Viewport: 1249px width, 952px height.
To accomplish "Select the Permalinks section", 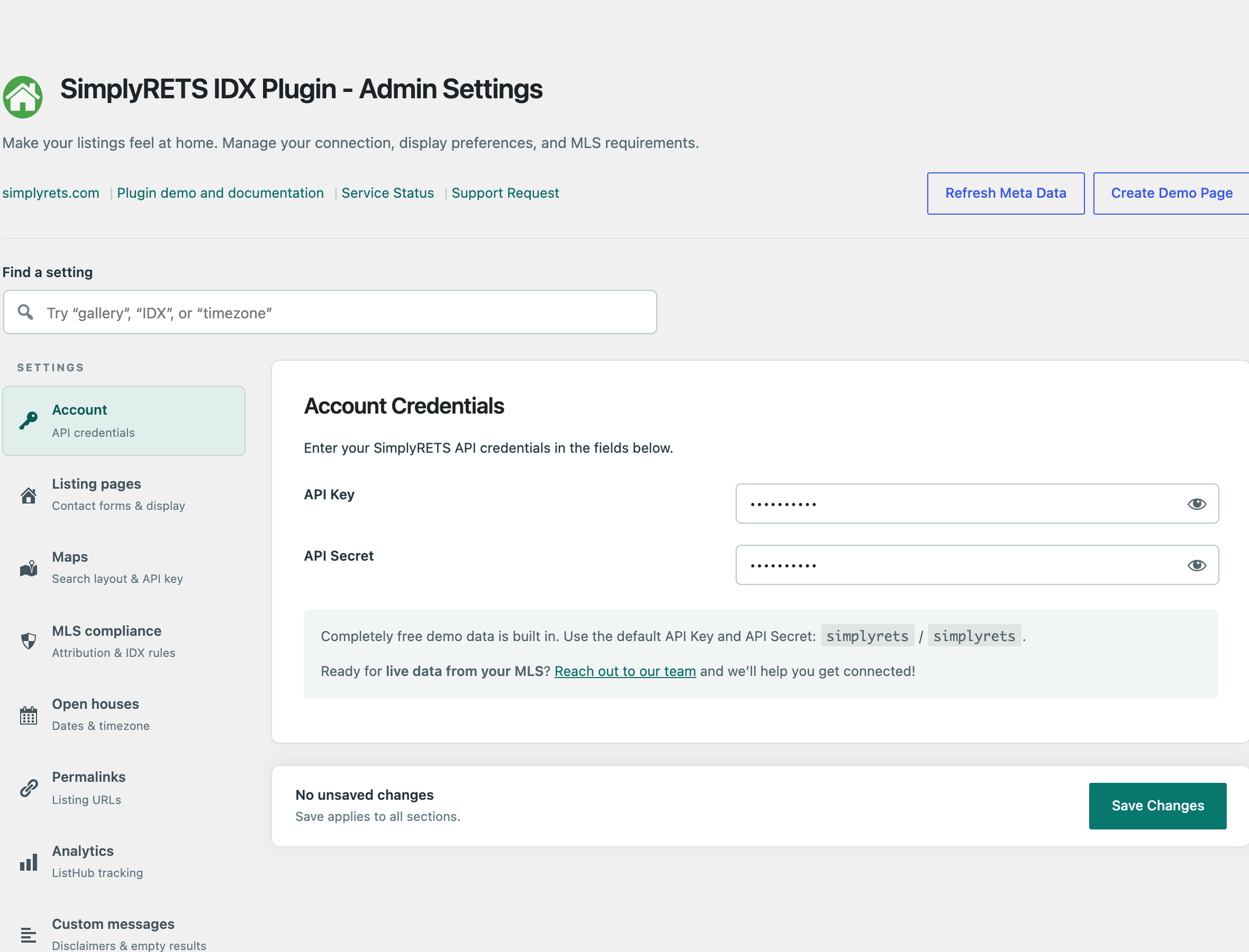I will (x=124, y=788).
